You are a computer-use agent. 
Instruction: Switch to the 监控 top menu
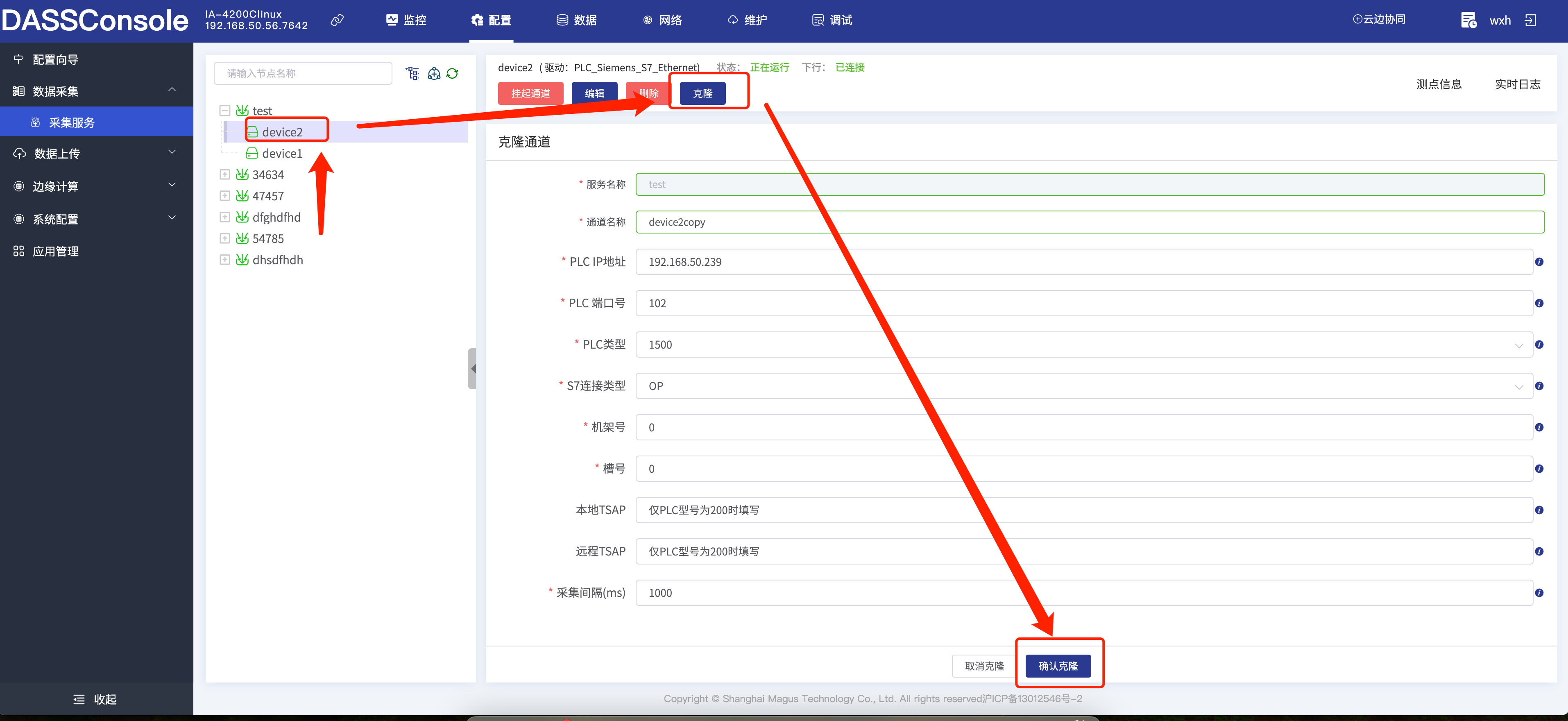pos(406,20)
